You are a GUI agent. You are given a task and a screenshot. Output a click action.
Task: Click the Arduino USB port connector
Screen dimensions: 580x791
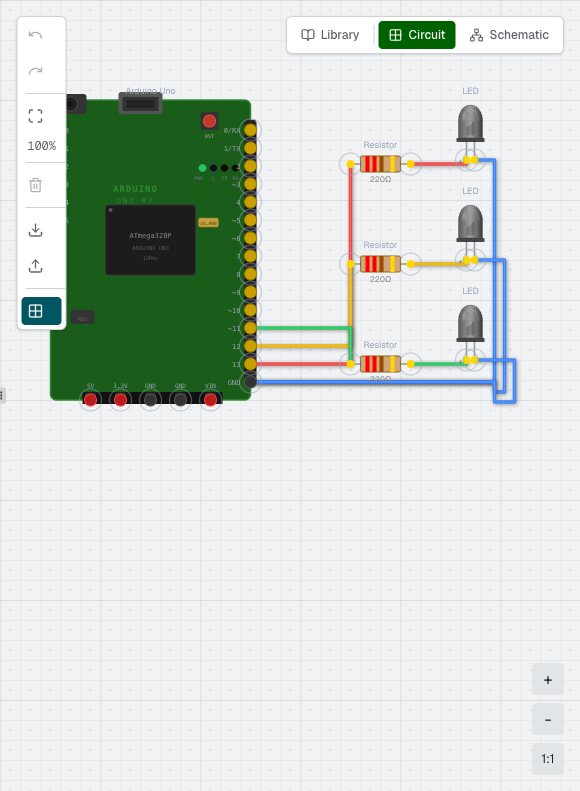pos(141,103)
